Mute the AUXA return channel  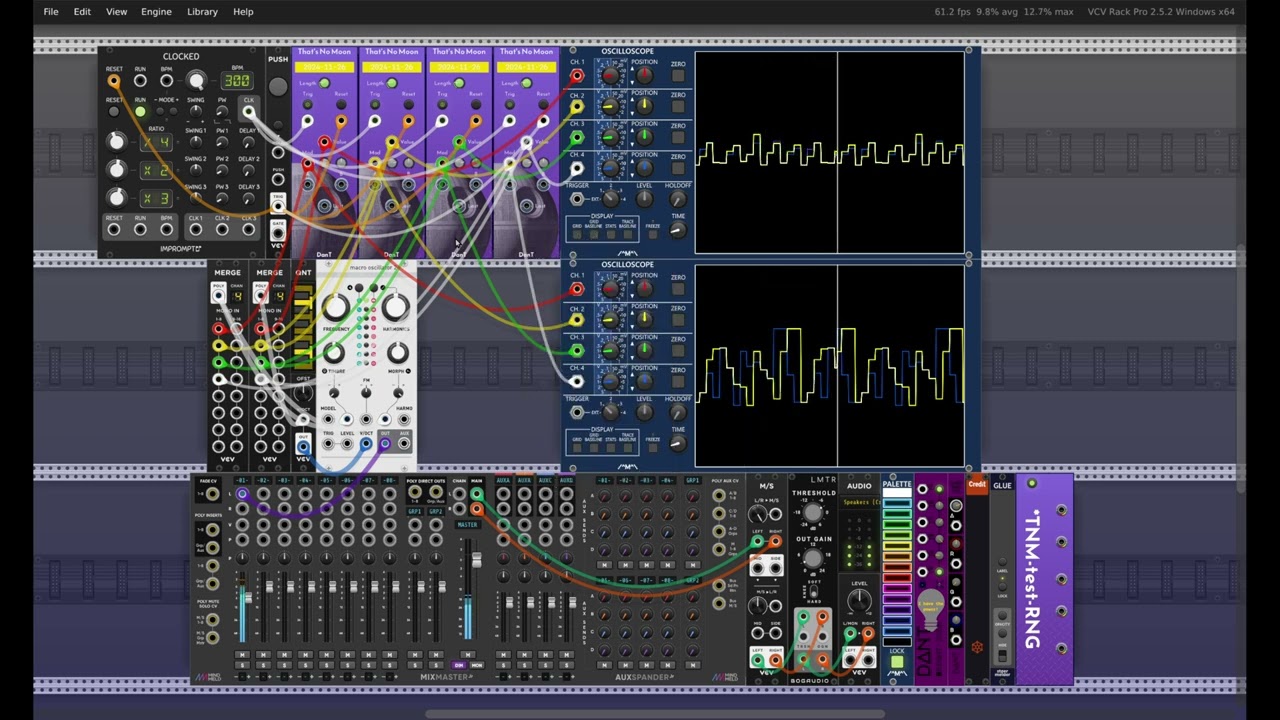[x=503, y=655]
